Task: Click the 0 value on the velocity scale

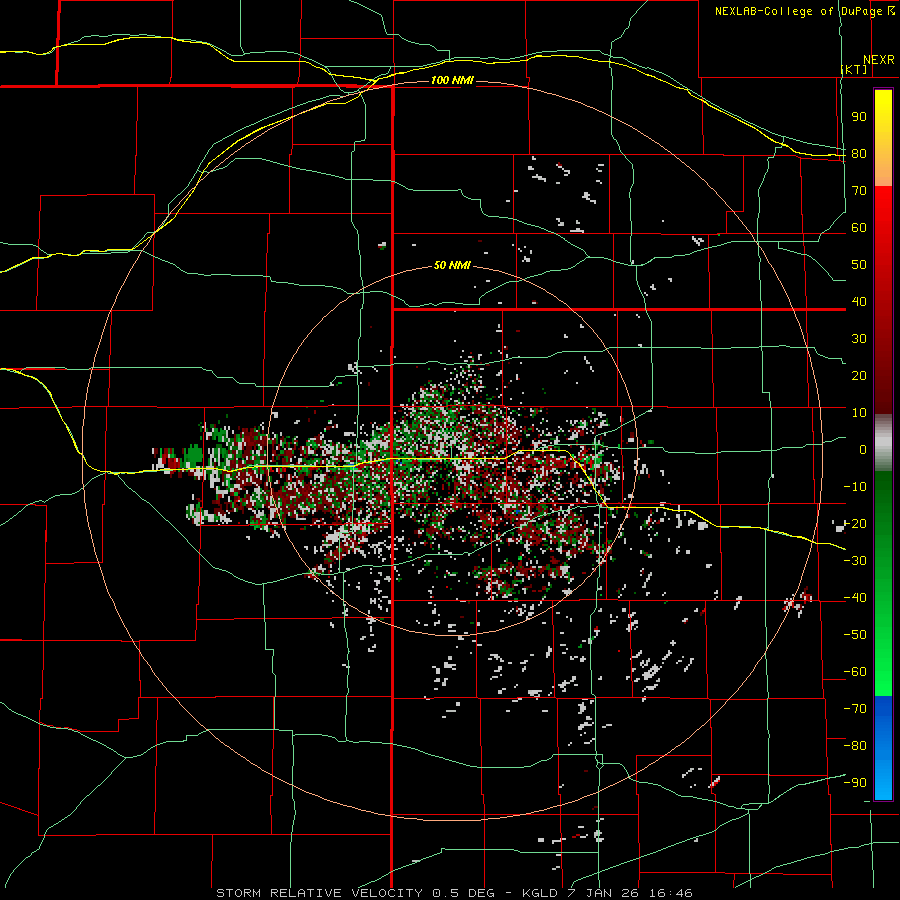Action: (x=863, y=450)
